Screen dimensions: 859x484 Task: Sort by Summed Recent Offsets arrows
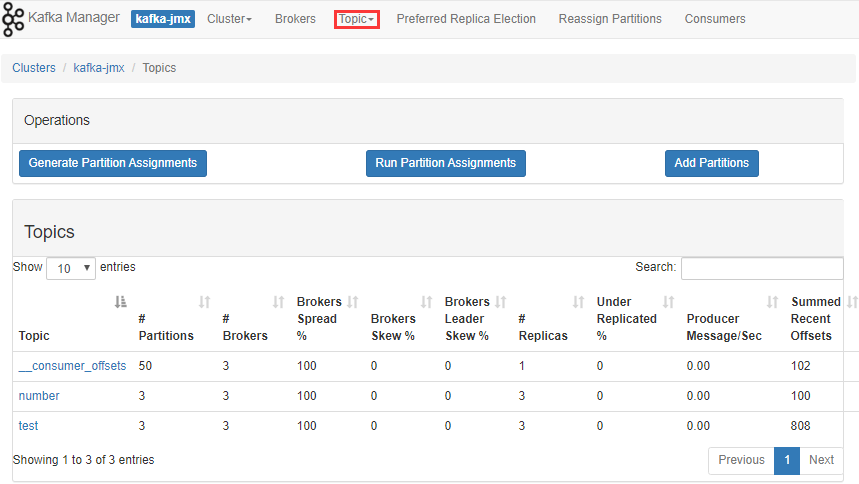pyautogui.click(x=852, y=301)
